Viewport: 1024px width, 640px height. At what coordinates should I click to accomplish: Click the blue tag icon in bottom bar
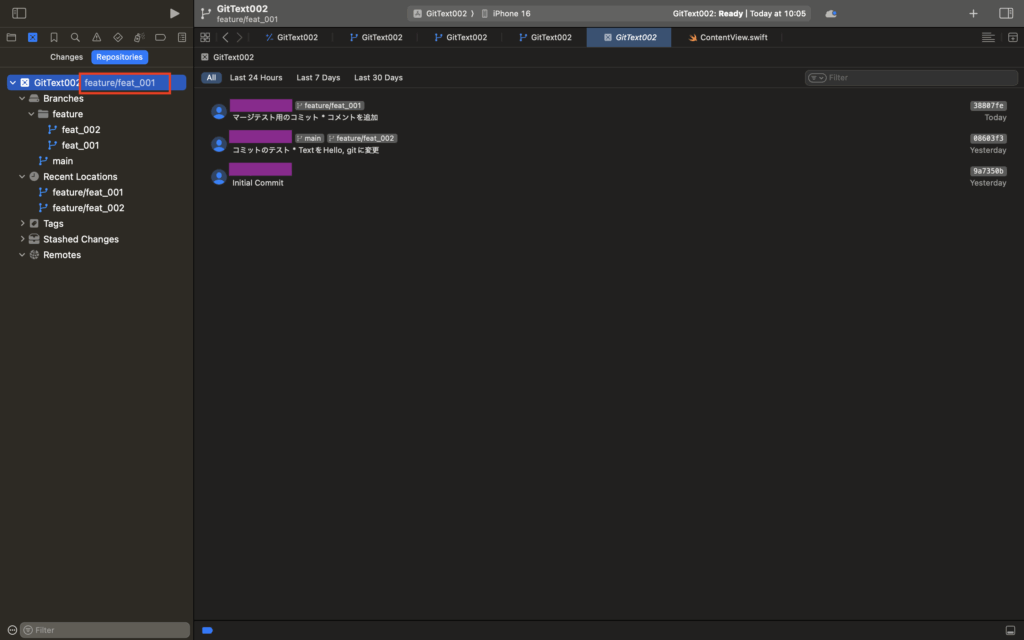coord(208,630)
